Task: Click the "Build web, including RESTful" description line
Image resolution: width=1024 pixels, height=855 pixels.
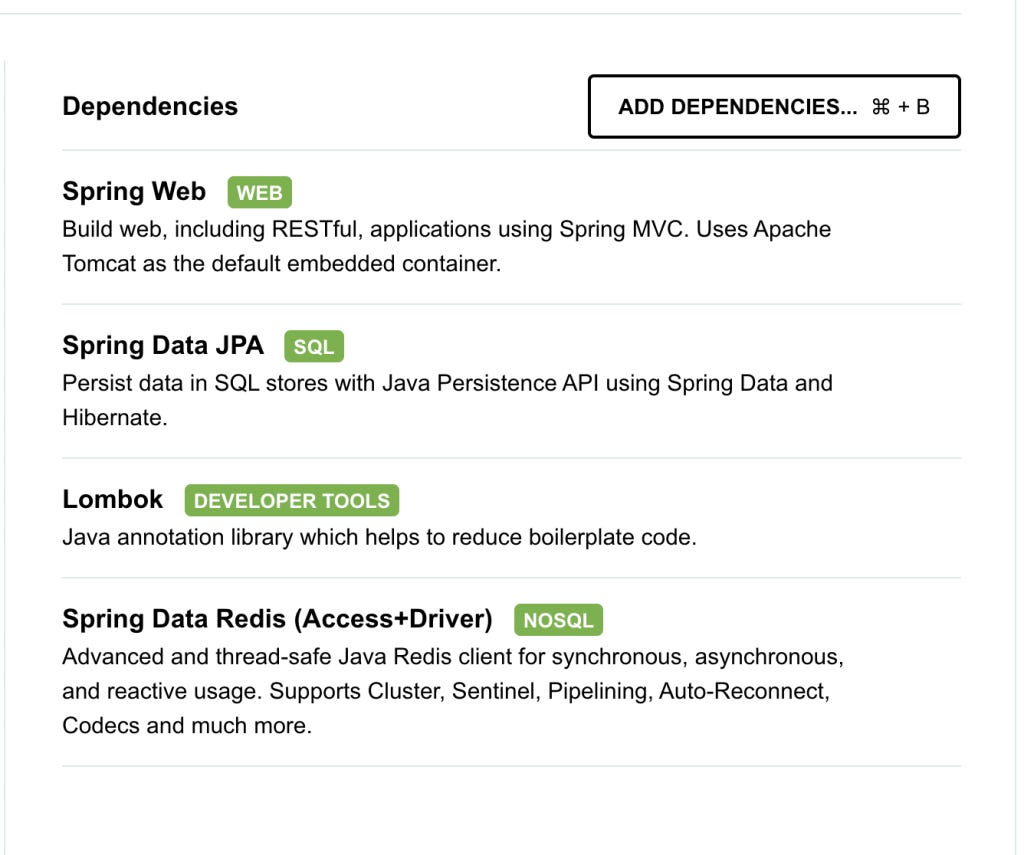Action: (447, 229)
